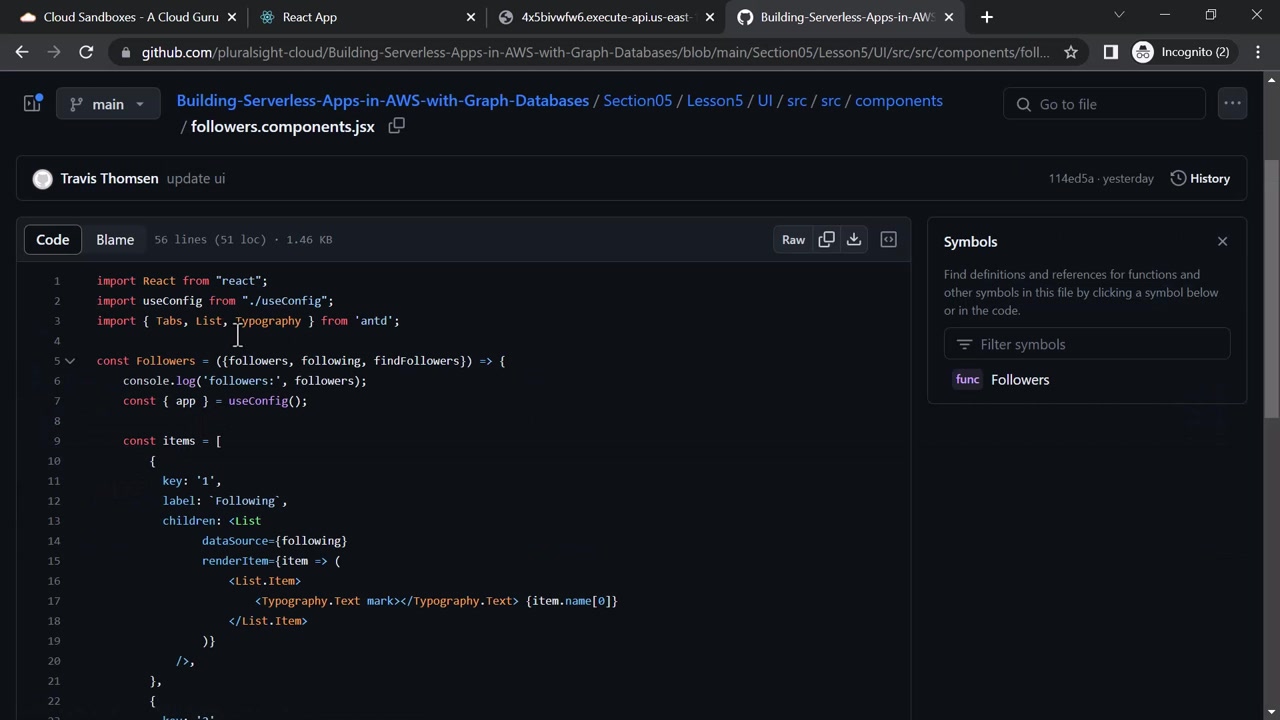This screenshot has width=1280, height=720.
Task: Open the browser side panel
Action: tap(1110, 52)
